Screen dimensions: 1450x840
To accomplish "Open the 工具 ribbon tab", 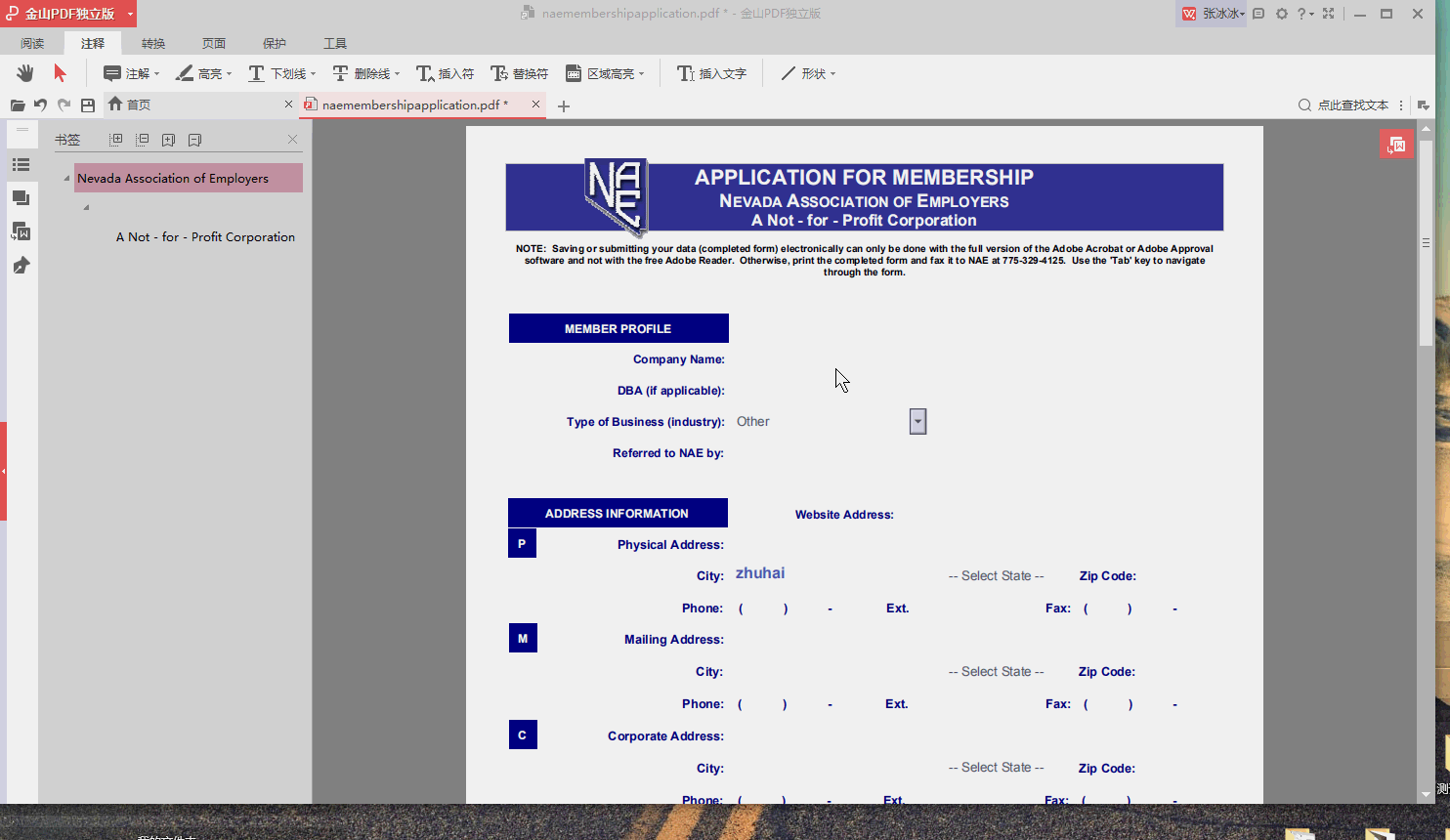I will [x=335, y=43].
